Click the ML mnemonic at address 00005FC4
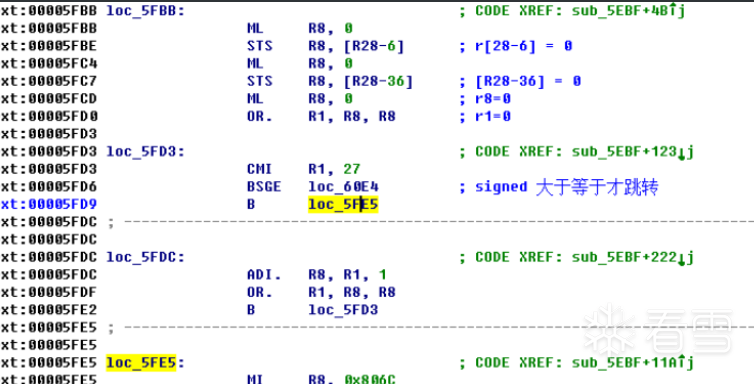This screenshot has width=754, height=384. click(x=255, y=63)
